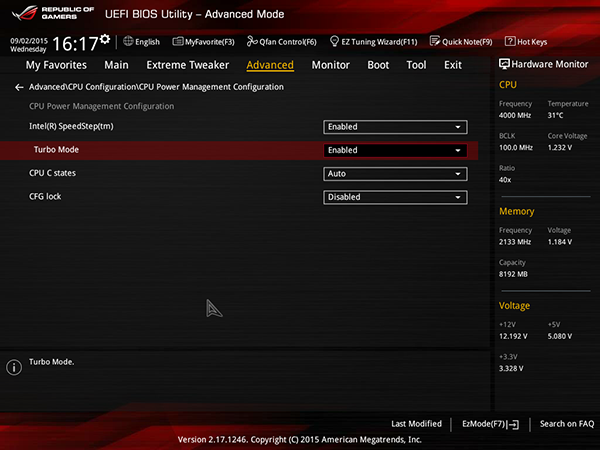Click the BCLK 100.0 MHz value

click(516, 147)
